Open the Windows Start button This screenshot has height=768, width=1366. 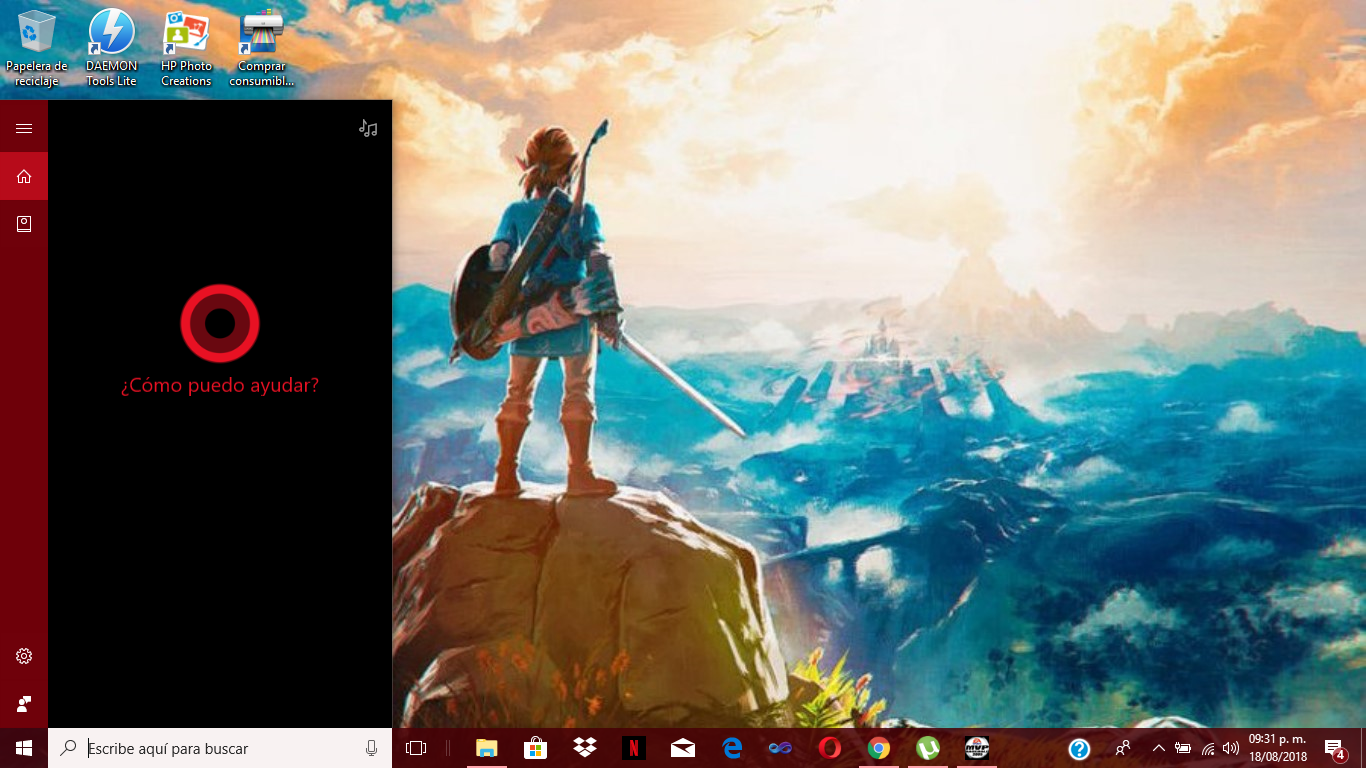(24, 748)
